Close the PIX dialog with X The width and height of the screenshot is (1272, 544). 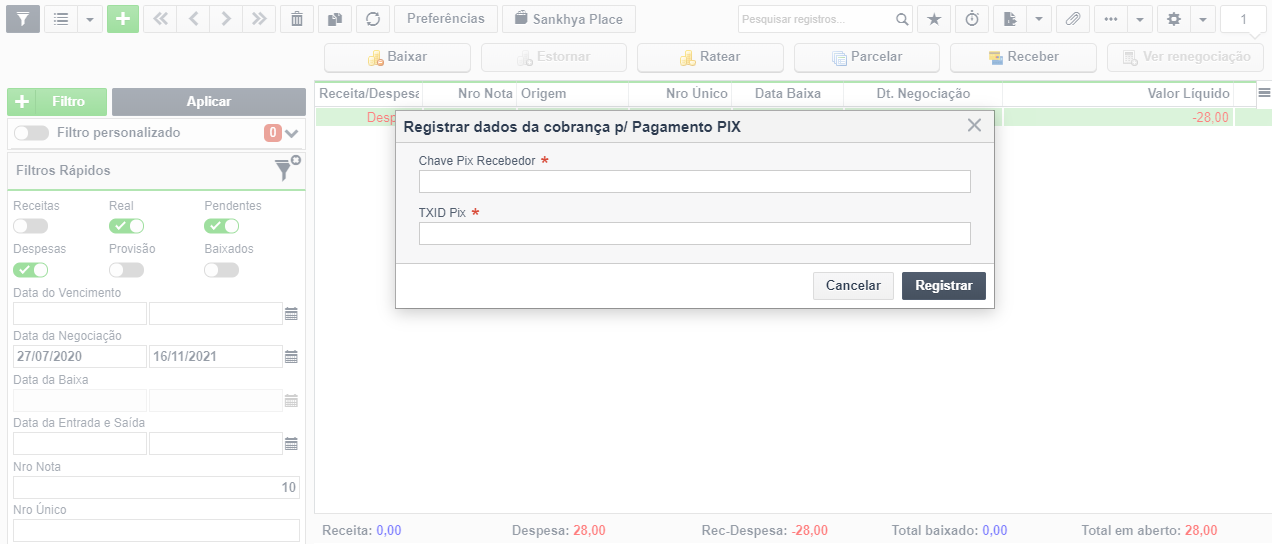click(975, 126)
